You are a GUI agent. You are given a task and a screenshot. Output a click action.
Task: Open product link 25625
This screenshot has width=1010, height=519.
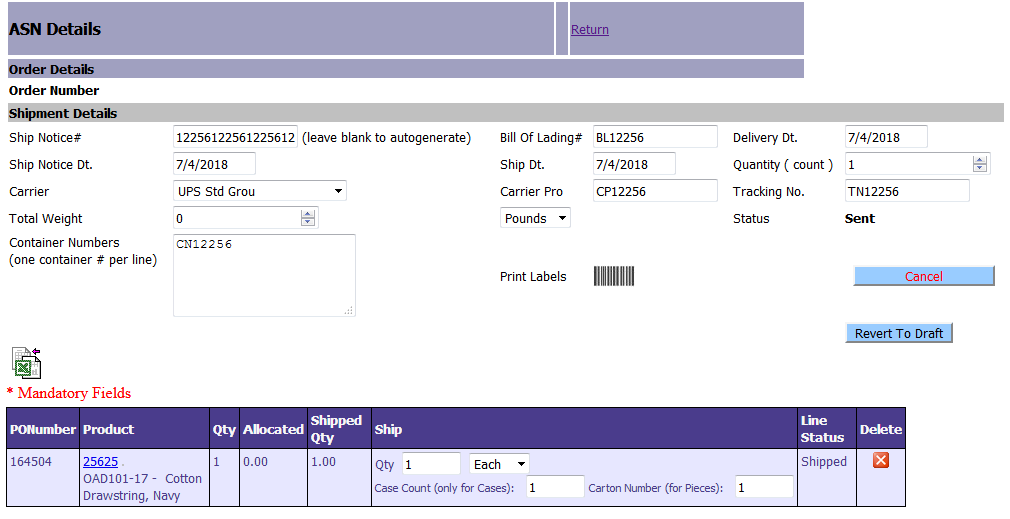[x=100, y=462]
